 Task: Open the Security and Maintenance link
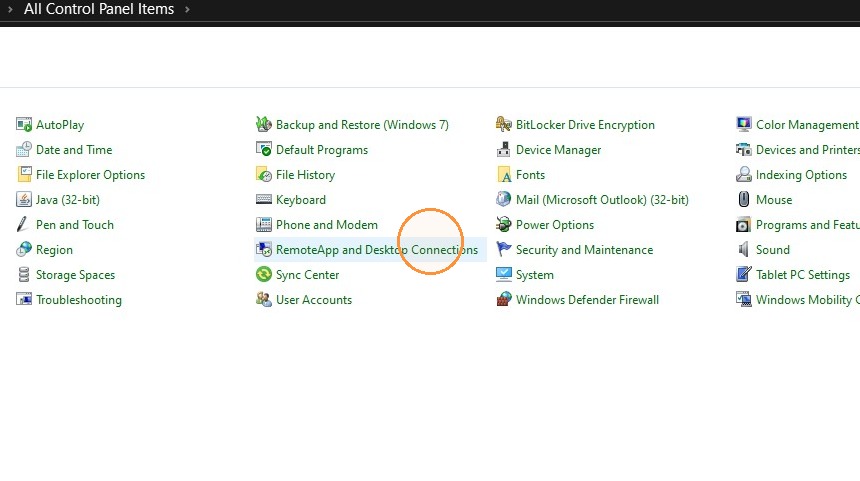tap(585, 250)
